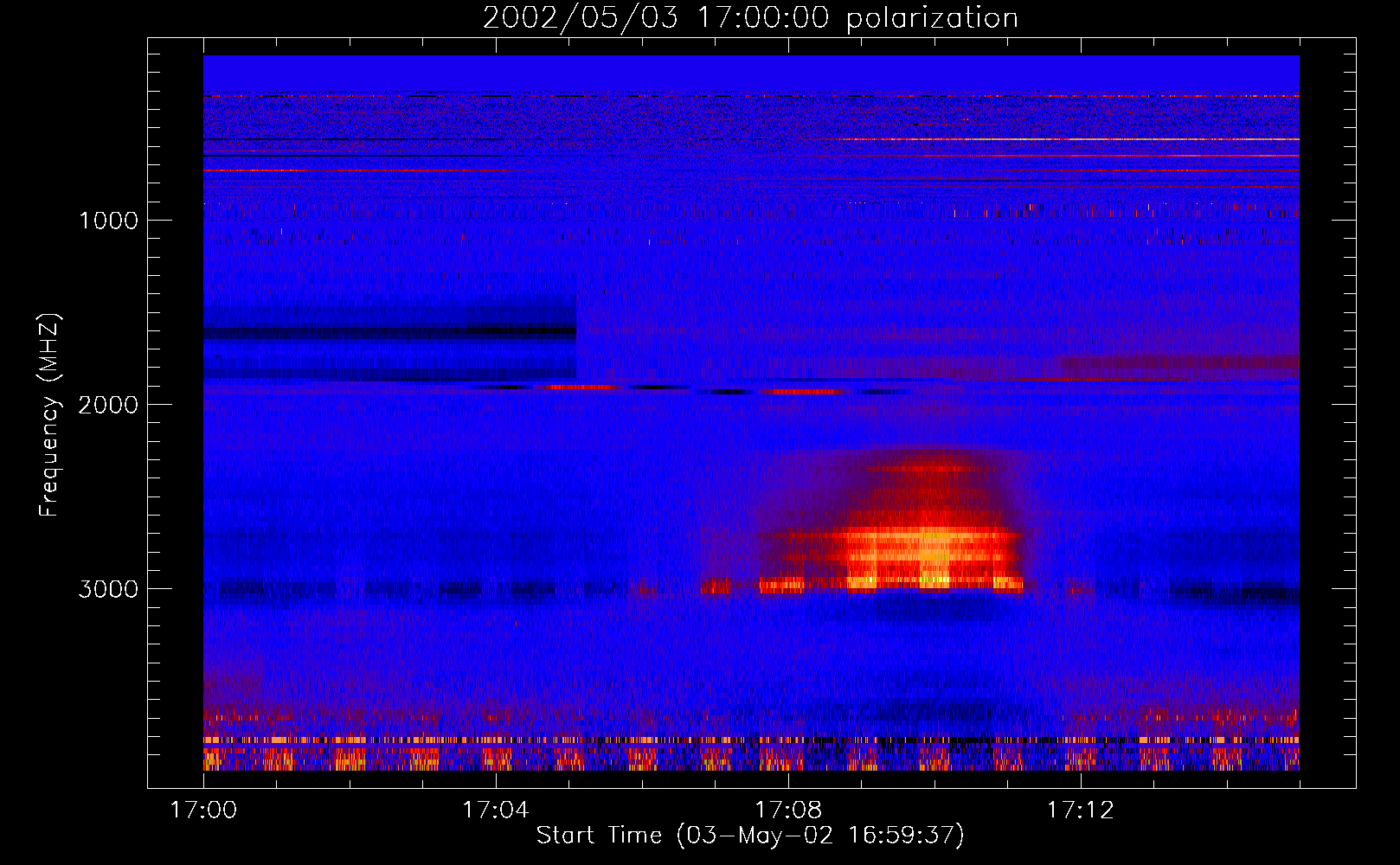Image resolution: width=1400 pixels, height=865 pixels.
Task: Click the 17:08 time tick label
Action: [787, 811]
